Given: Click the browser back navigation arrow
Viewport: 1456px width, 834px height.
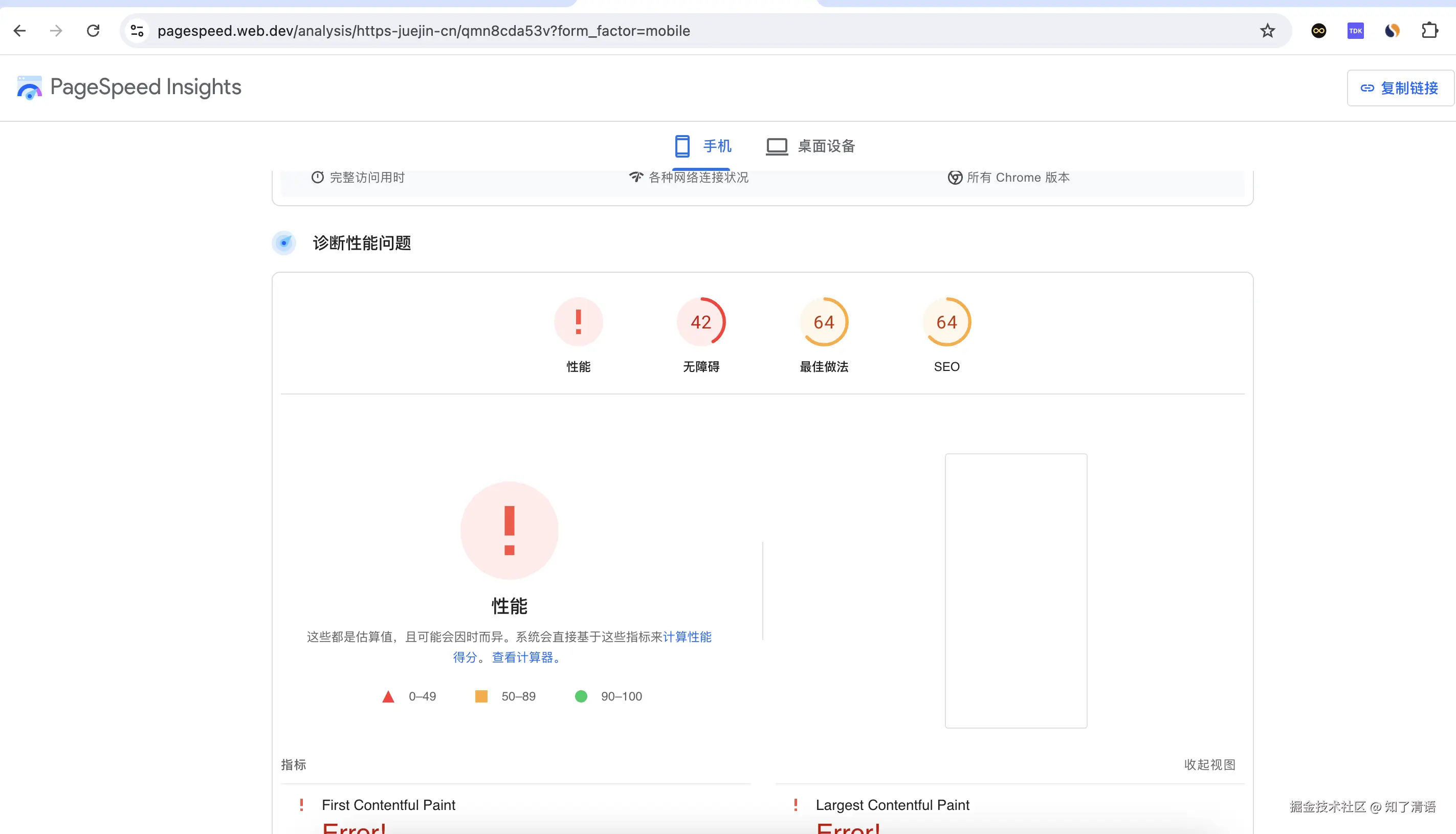Looking at the screenshot, I should (x=20, y=31).
